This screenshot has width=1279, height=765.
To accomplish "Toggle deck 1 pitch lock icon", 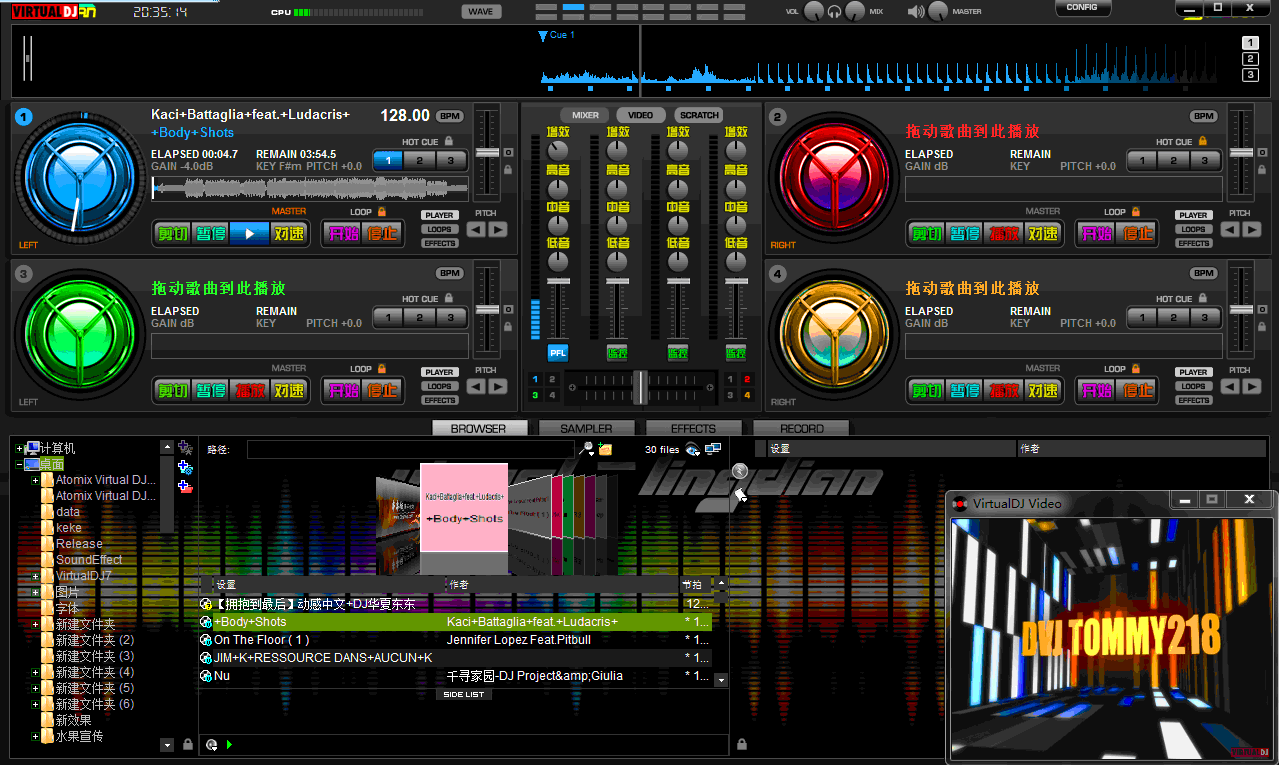I will click(x=508, y=170).
